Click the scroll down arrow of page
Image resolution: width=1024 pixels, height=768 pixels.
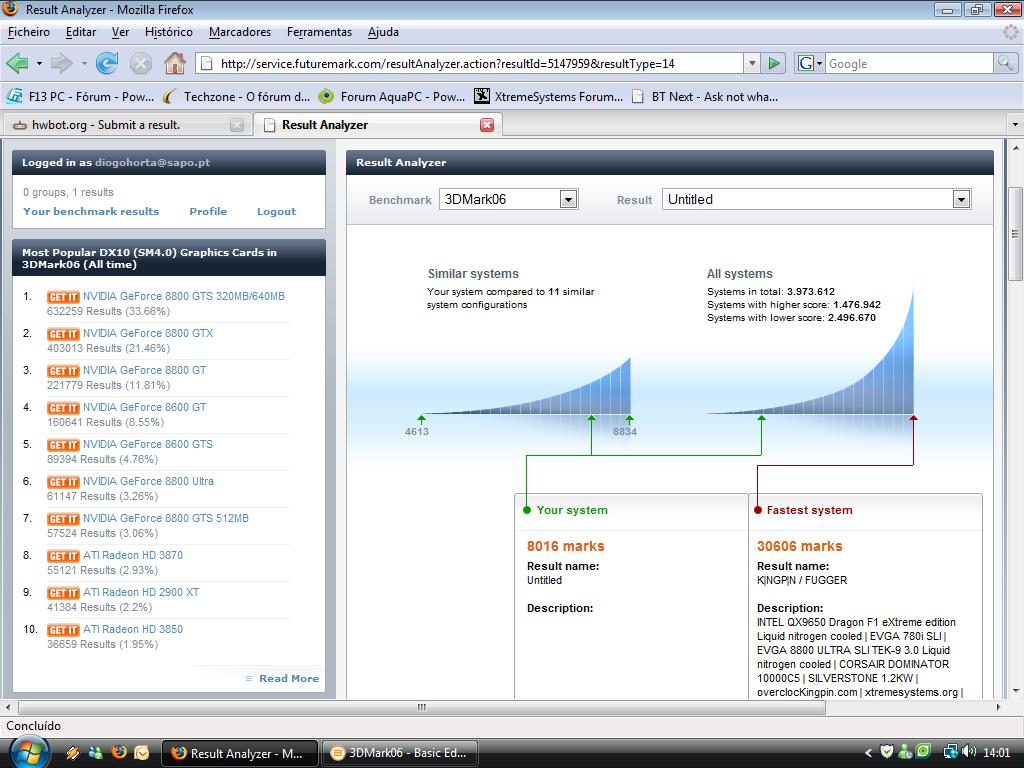(x=1015, y=691)
